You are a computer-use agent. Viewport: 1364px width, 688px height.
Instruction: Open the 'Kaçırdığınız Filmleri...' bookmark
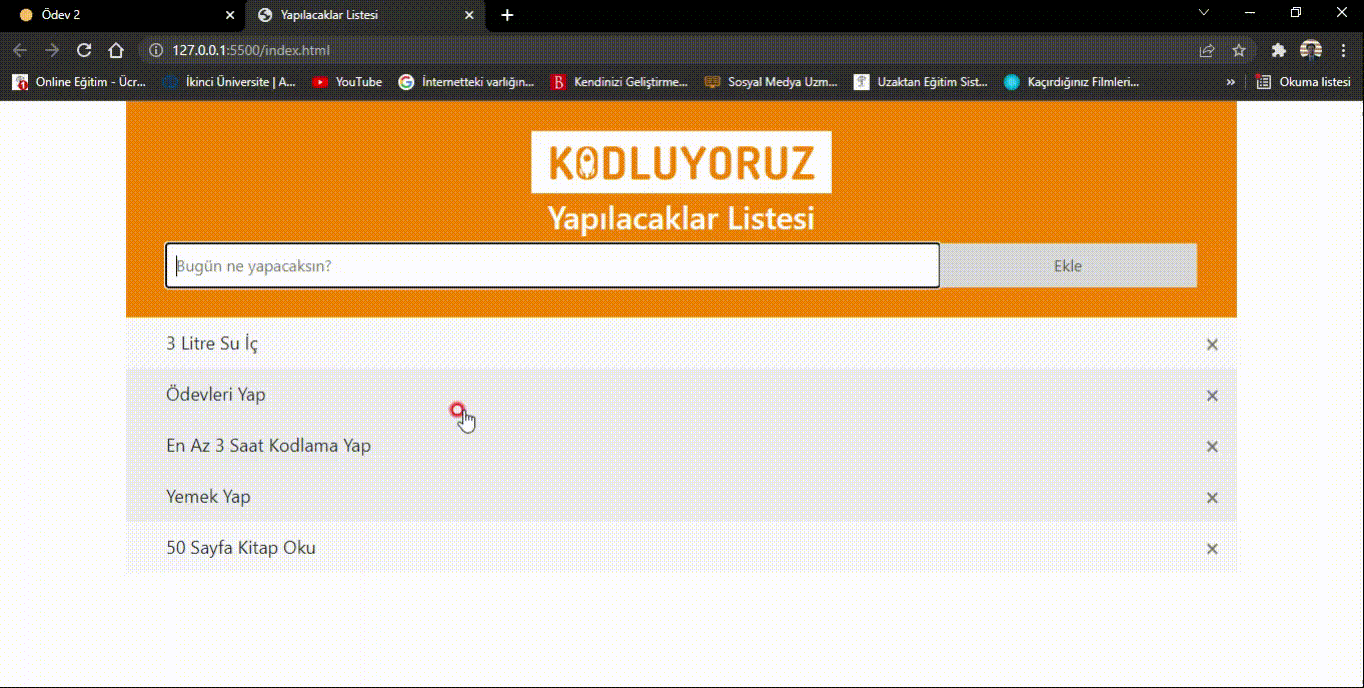pos(1072,82)
